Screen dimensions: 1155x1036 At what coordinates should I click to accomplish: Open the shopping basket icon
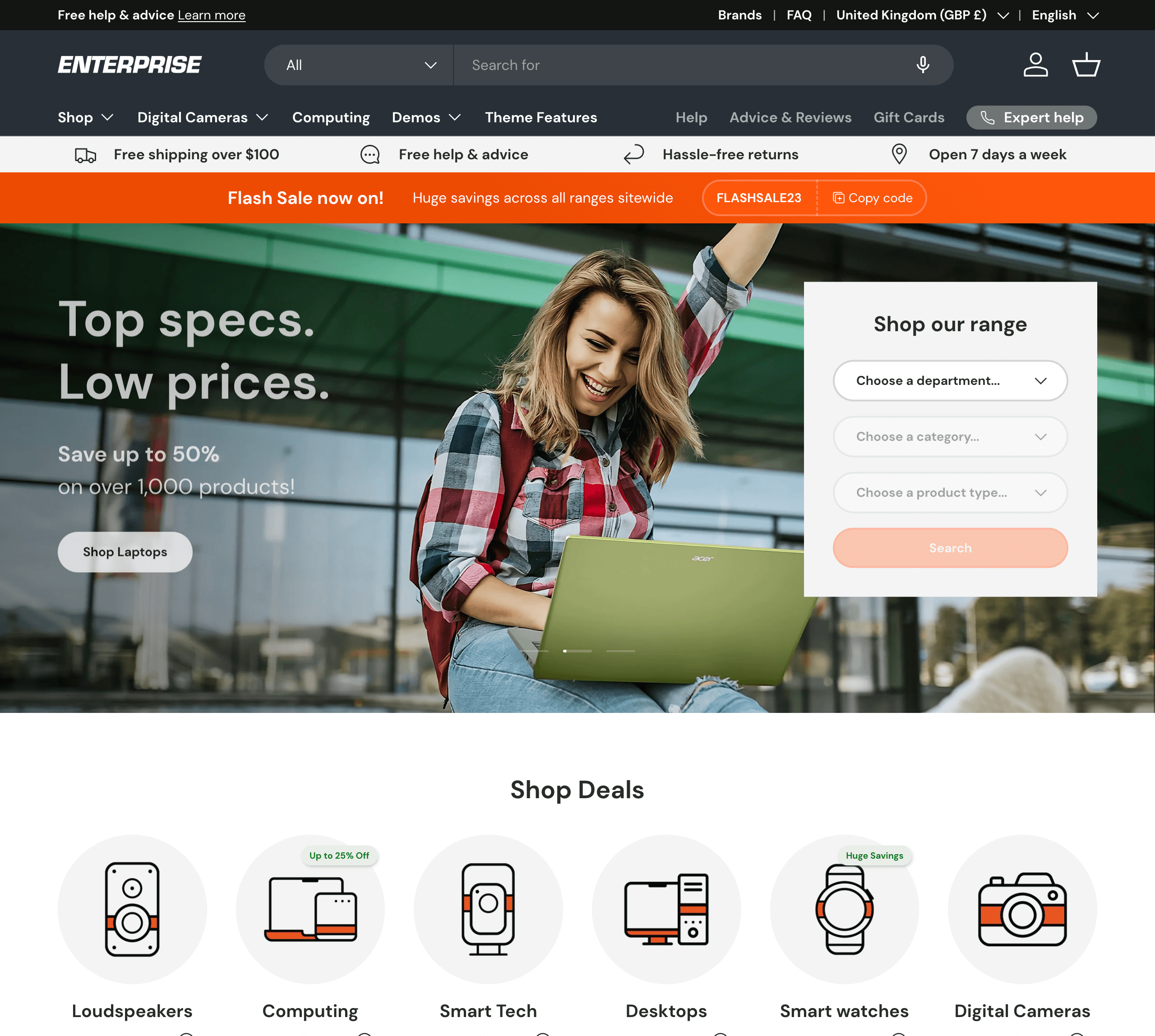click(x=1086, y=65)
